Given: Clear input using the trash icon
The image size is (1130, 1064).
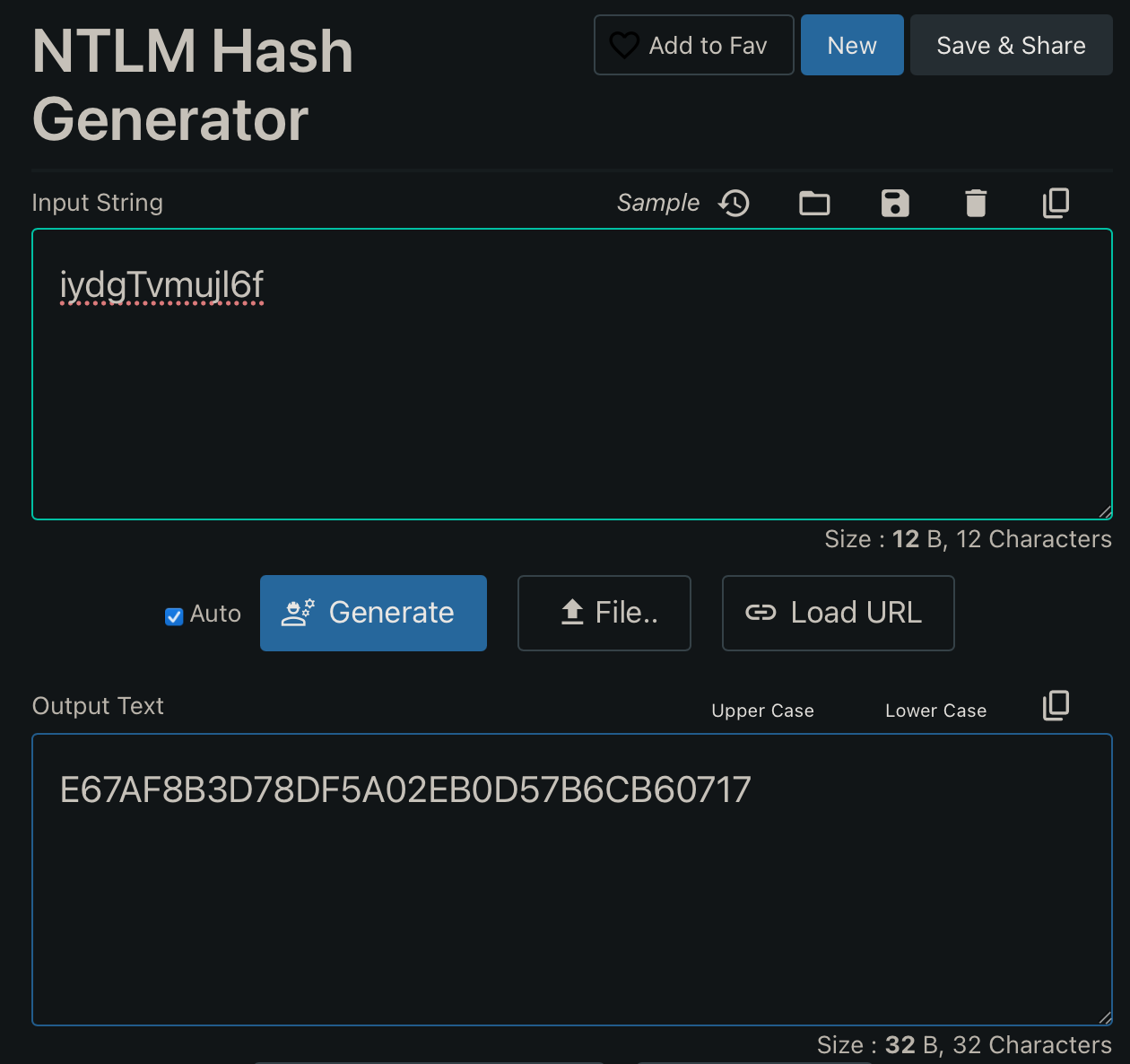Looking at the screenshot, I should [976, 204].
